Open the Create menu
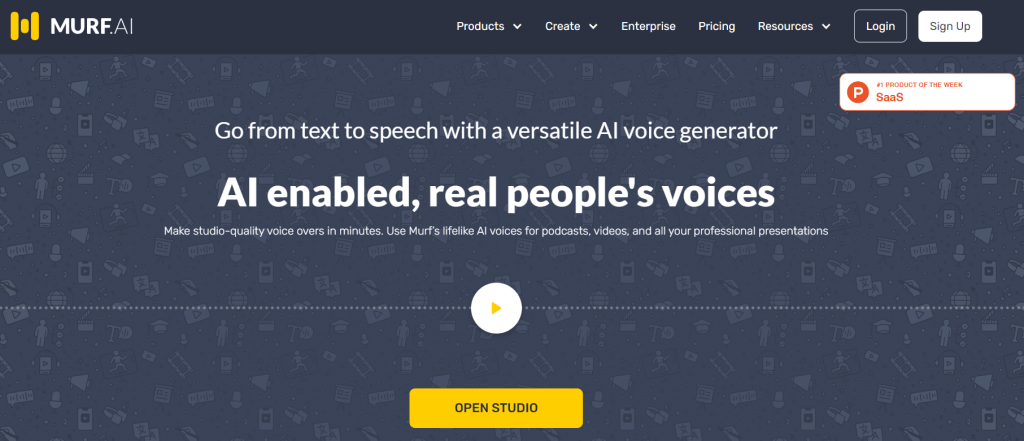This screenshot has width=1024, height=441. pos(563,26)
